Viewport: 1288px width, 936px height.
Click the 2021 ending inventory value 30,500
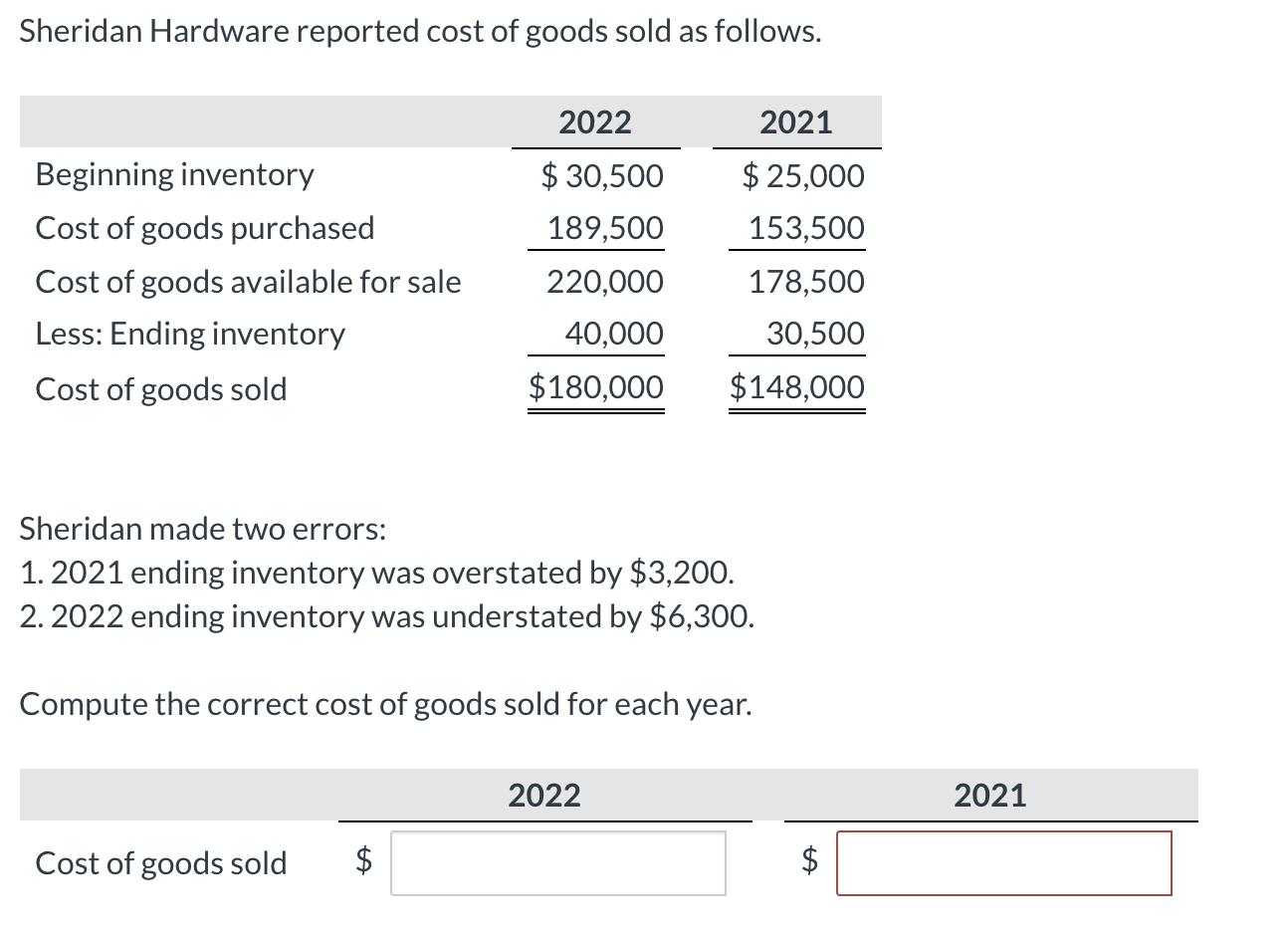815,334
